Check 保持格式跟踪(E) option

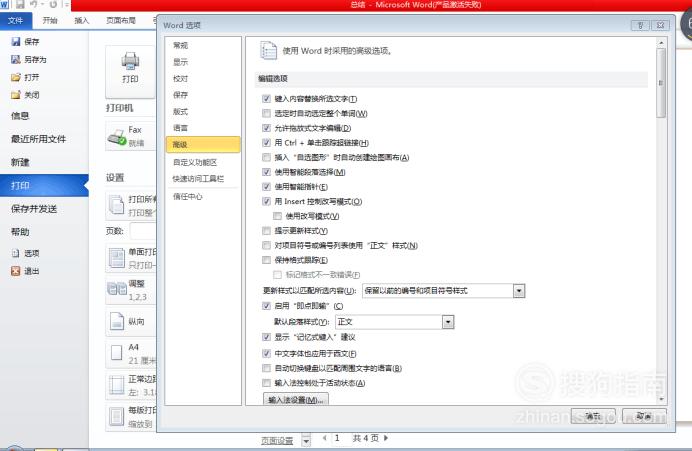pyautogui.click(x=266, y=260)
